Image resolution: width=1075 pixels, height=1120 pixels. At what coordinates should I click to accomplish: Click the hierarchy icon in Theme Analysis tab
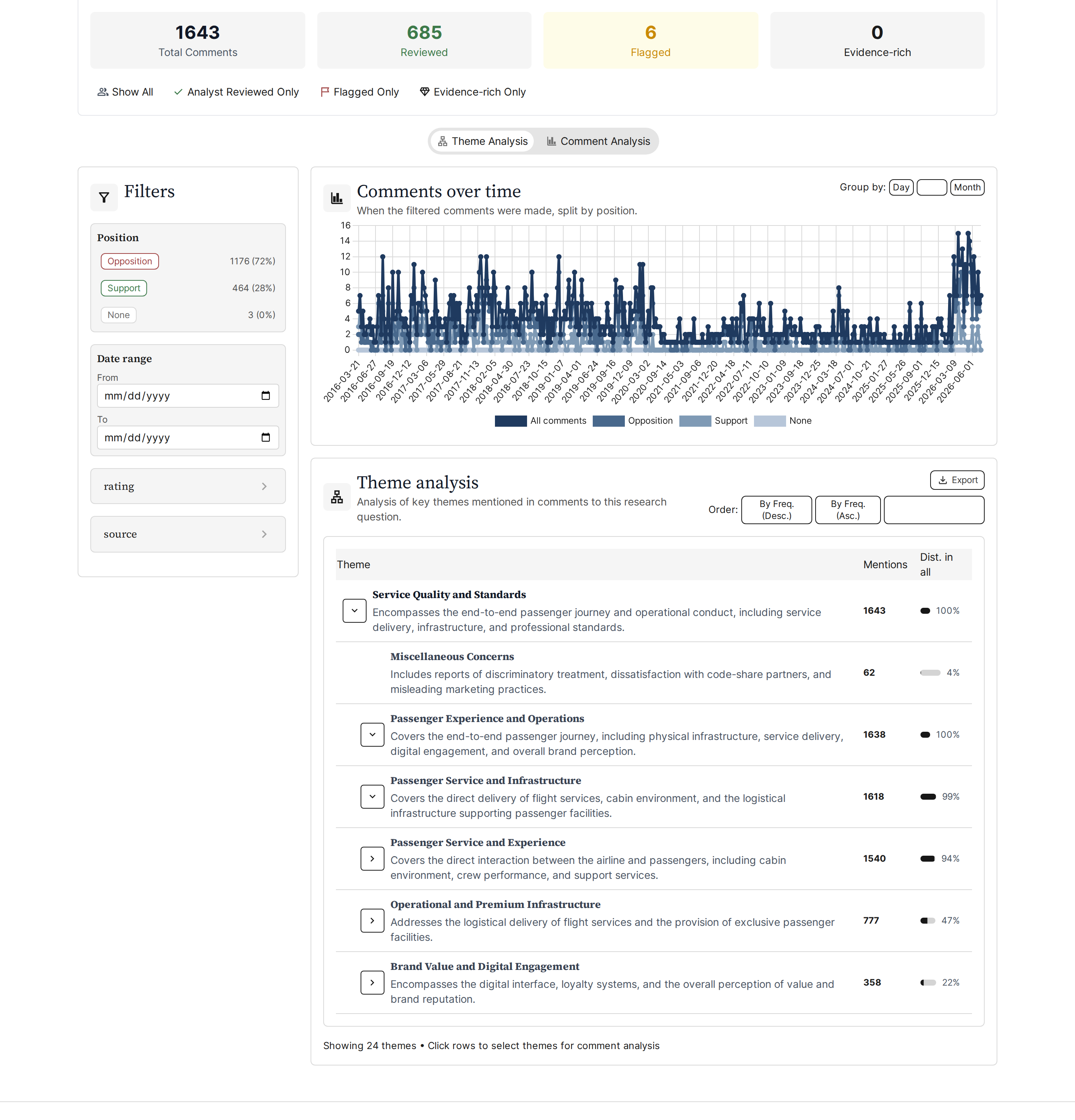pyautogui.click(x=443, y=141)
